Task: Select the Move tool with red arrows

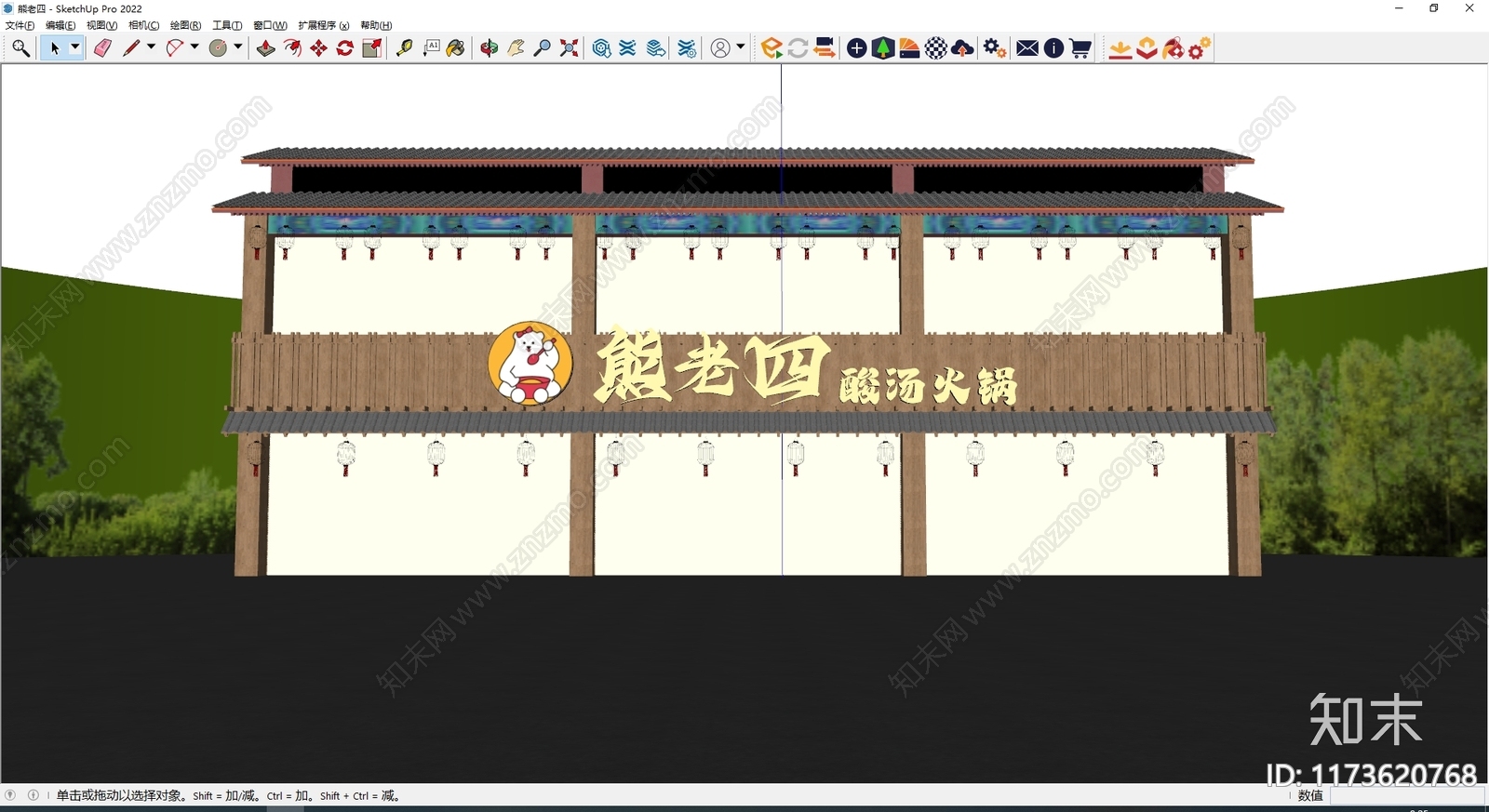Action: click(x=319, y=48)
